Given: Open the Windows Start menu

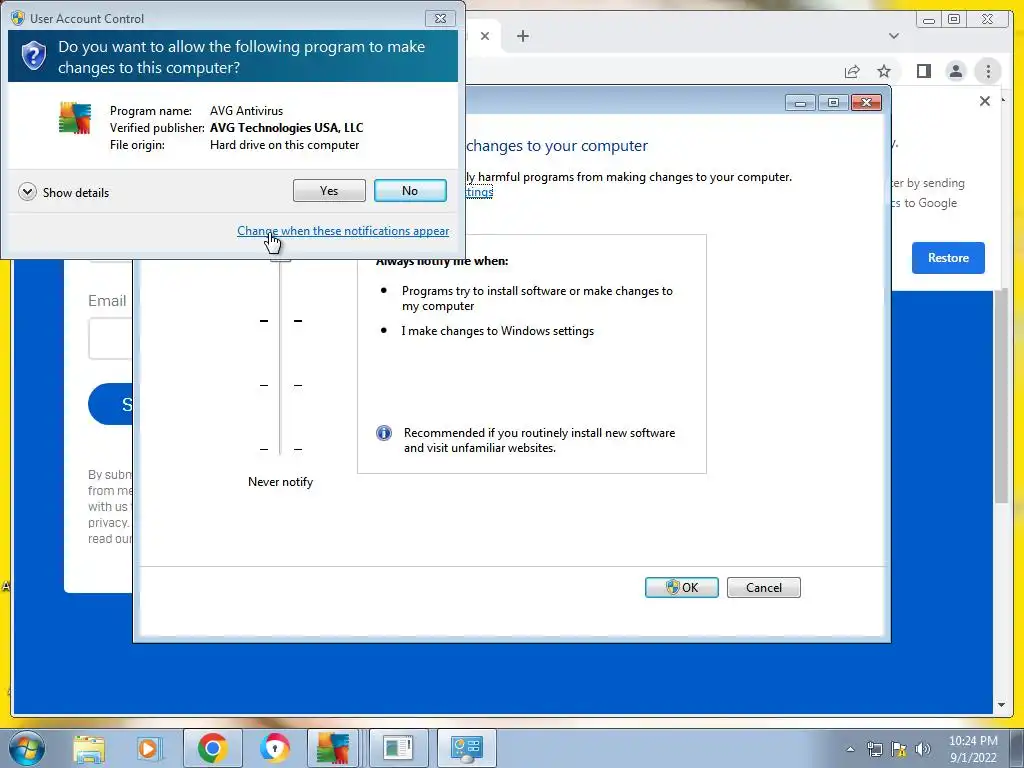Looking at the screenshot, I should (27, 748).
